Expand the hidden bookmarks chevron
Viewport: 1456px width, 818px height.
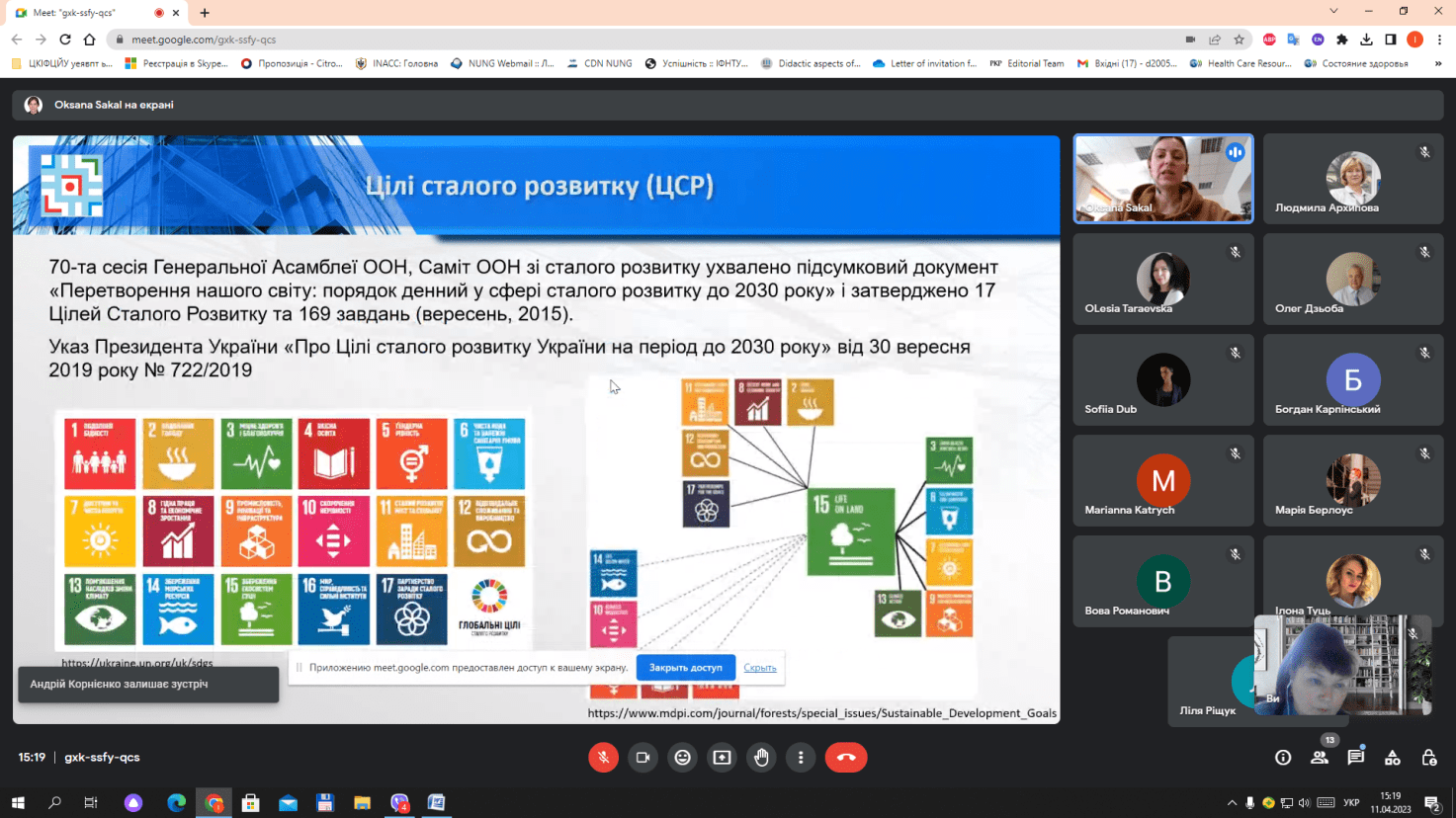tap(1437, 63)
